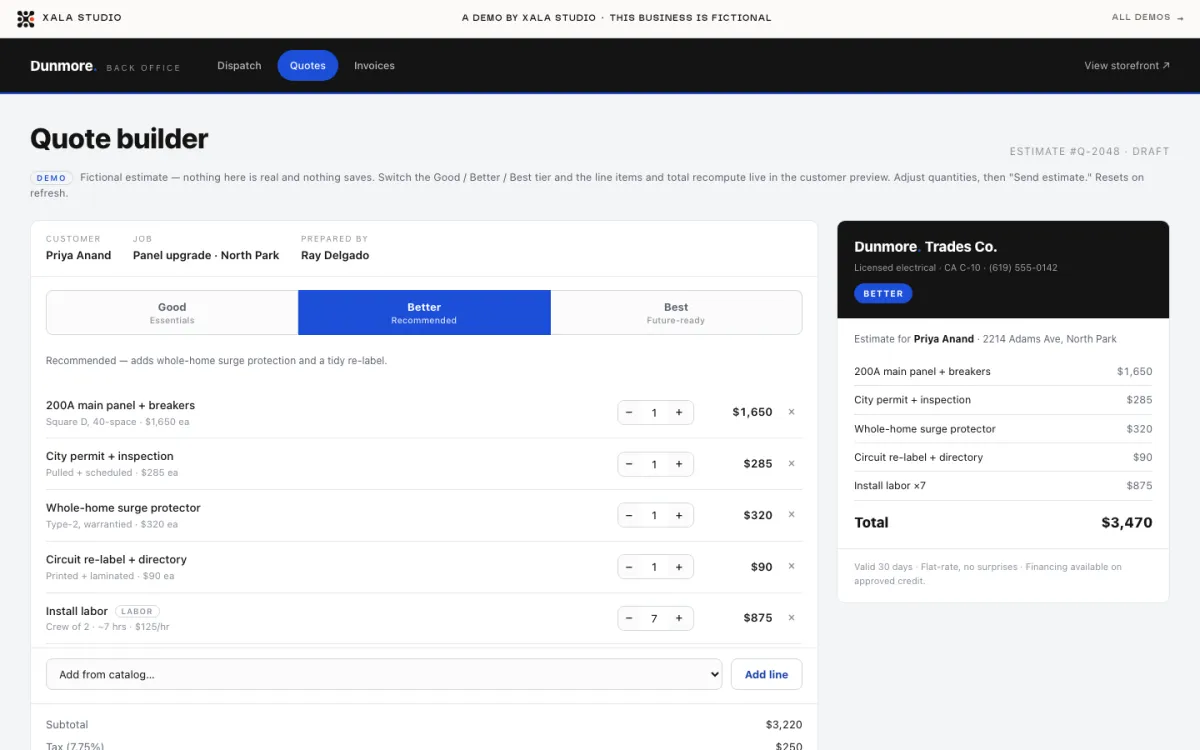Viewport: 1200px width, 750px height.
Task: Click quantity field for 200A main panel
Action: click(x=654, y=412)
